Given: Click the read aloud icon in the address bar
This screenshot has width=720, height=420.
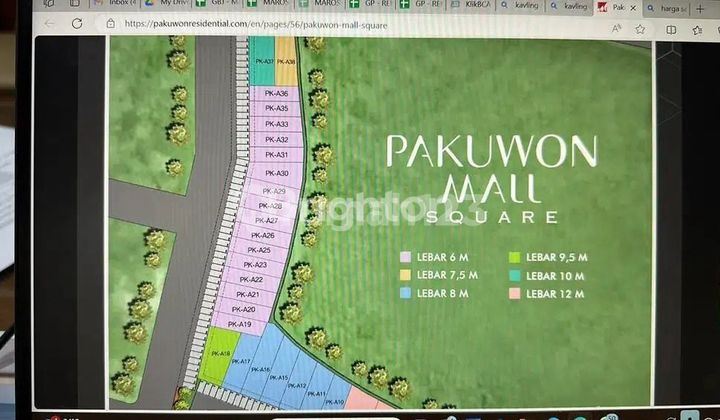Looking at the screenshot, I should pos(617,29).
